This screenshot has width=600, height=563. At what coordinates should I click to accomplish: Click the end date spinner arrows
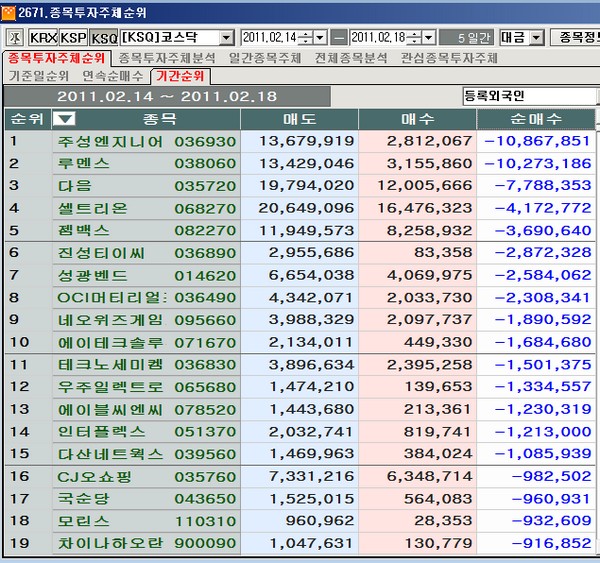(414, 38)
